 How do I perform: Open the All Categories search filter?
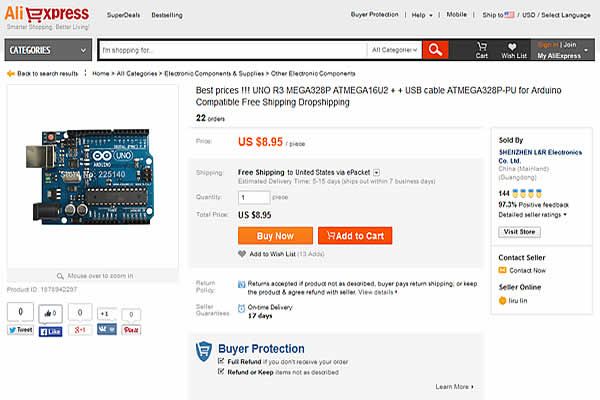point(394,50)
